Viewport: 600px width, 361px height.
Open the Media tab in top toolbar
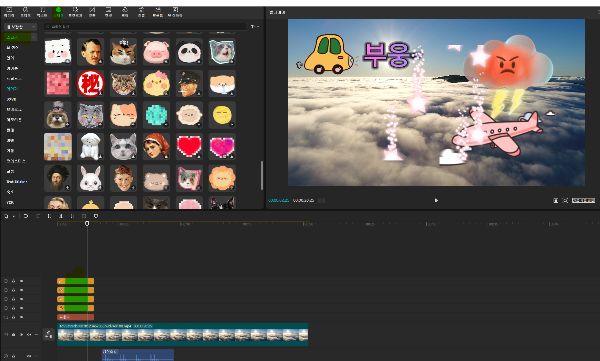click(x=9, y=12)
